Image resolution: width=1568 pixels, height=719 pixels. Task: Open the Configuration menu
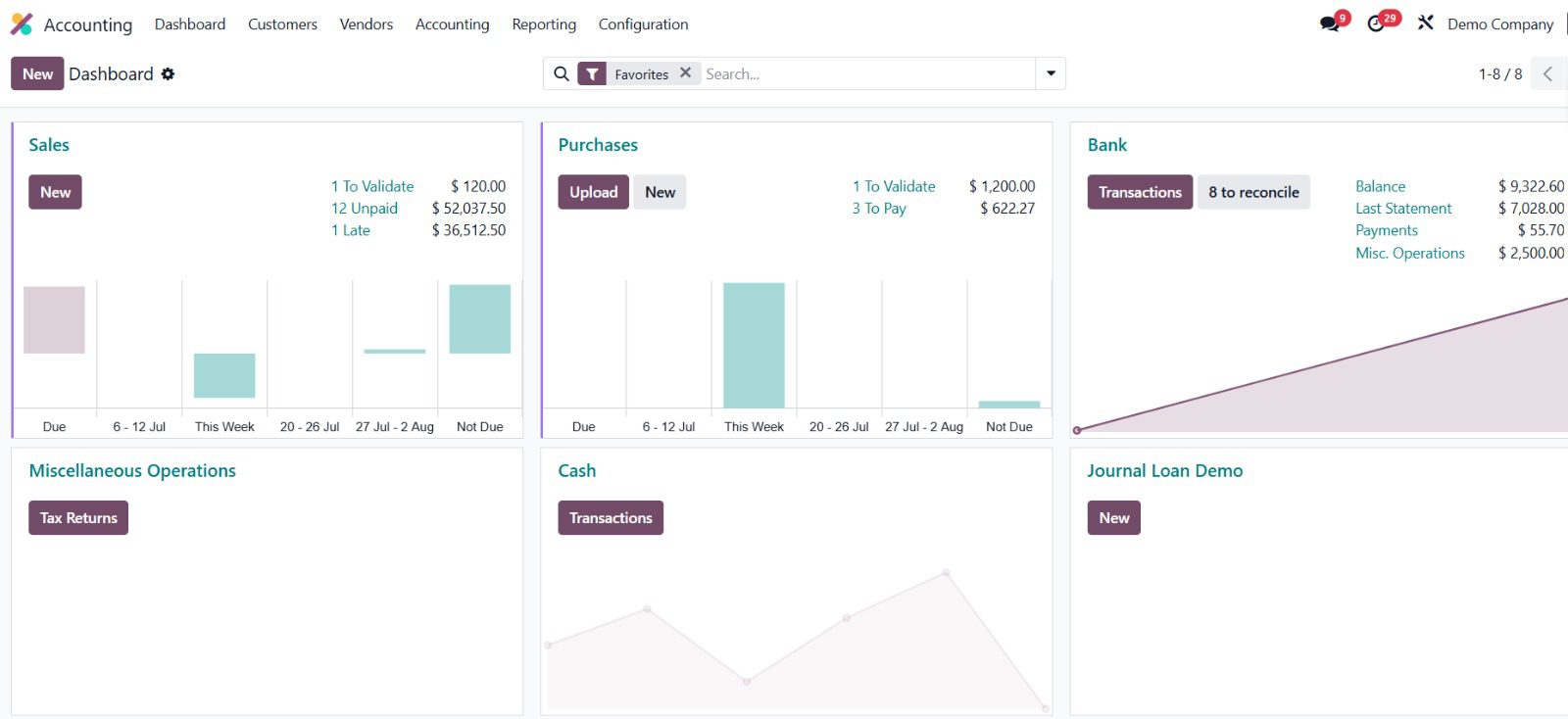click(643, 24)
